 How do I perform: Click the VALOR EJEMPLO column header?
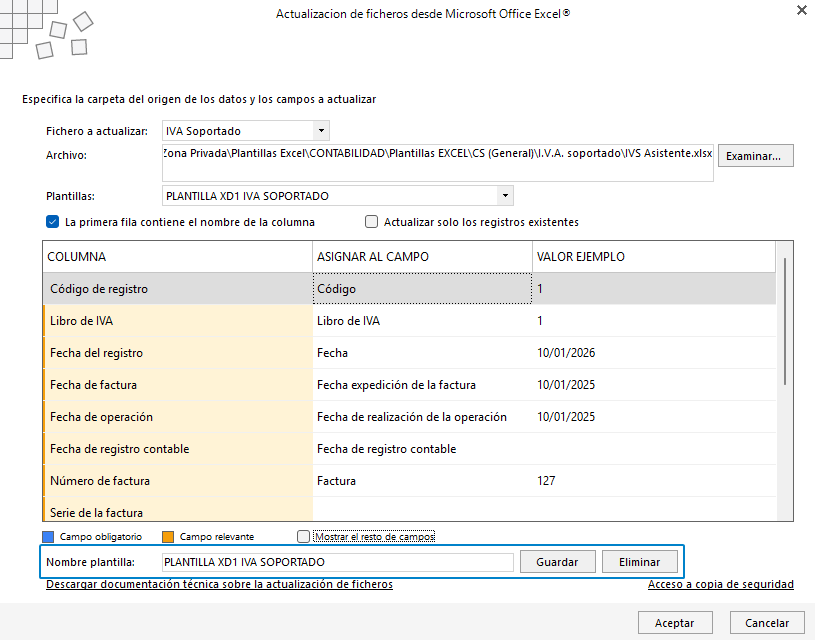tap(653, 256)
